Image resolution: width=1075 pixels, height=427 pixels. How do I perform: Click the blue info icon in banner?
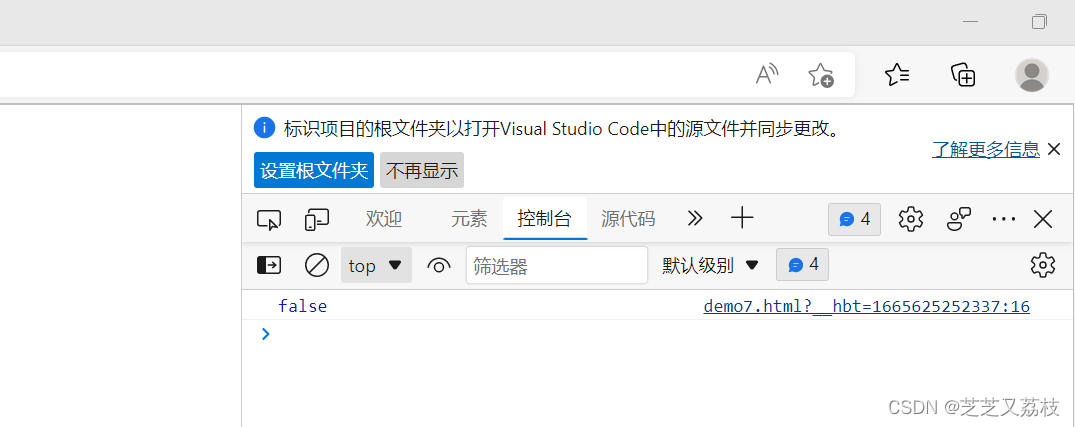265,128
